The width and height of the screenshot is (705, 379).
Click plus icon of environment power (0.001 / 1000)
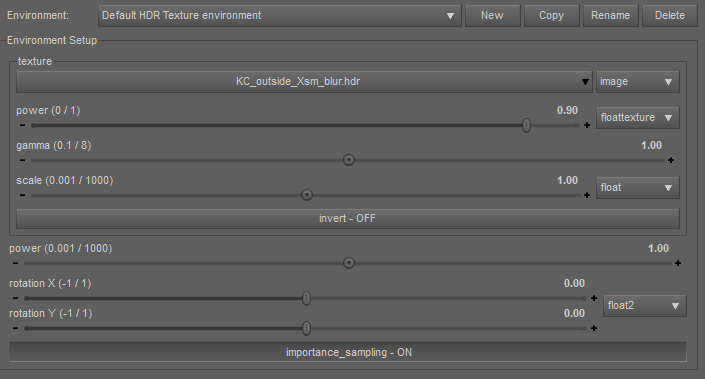678,263
